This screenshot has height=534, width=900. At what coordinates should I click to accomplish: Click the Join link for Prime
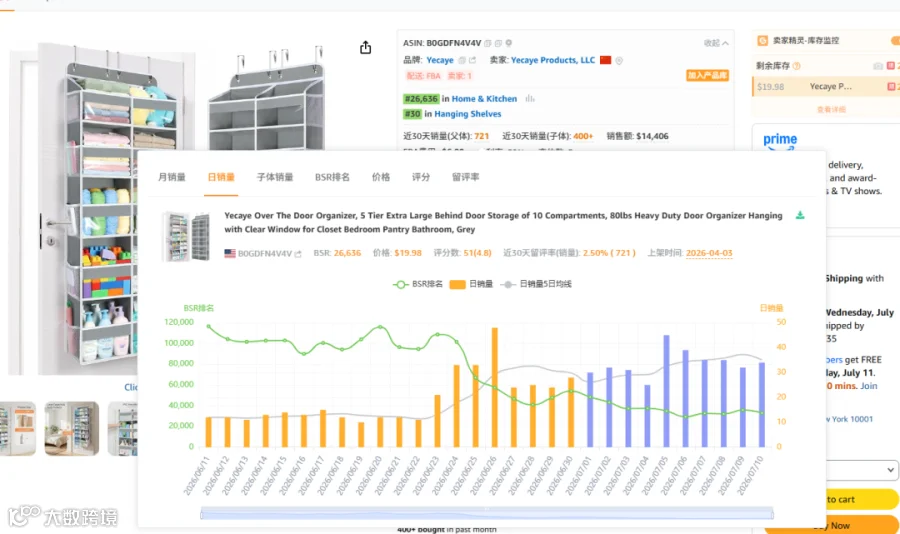tap(868, 386)
